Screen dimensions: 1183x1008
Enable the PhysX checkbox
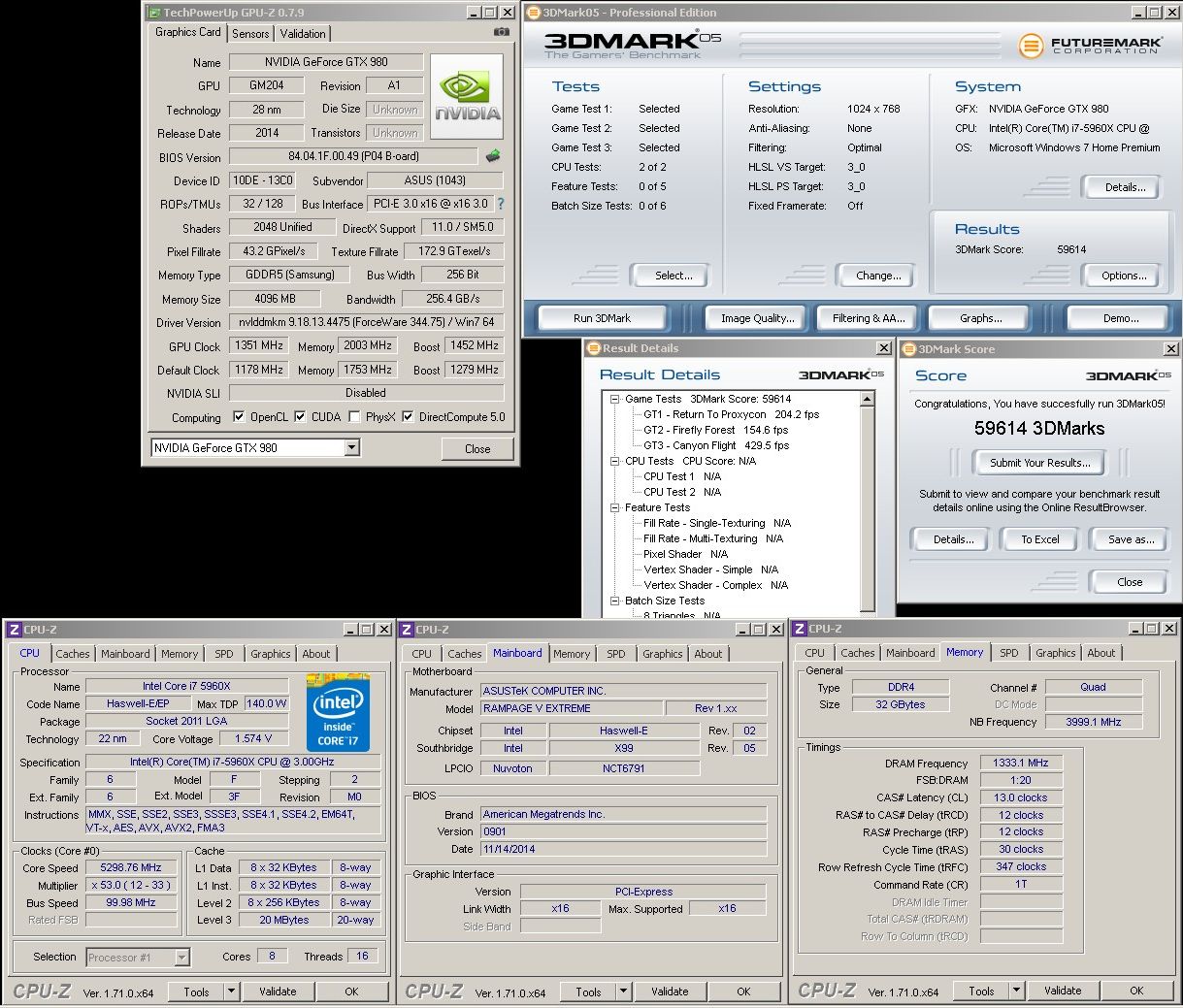tap(354, 417)
